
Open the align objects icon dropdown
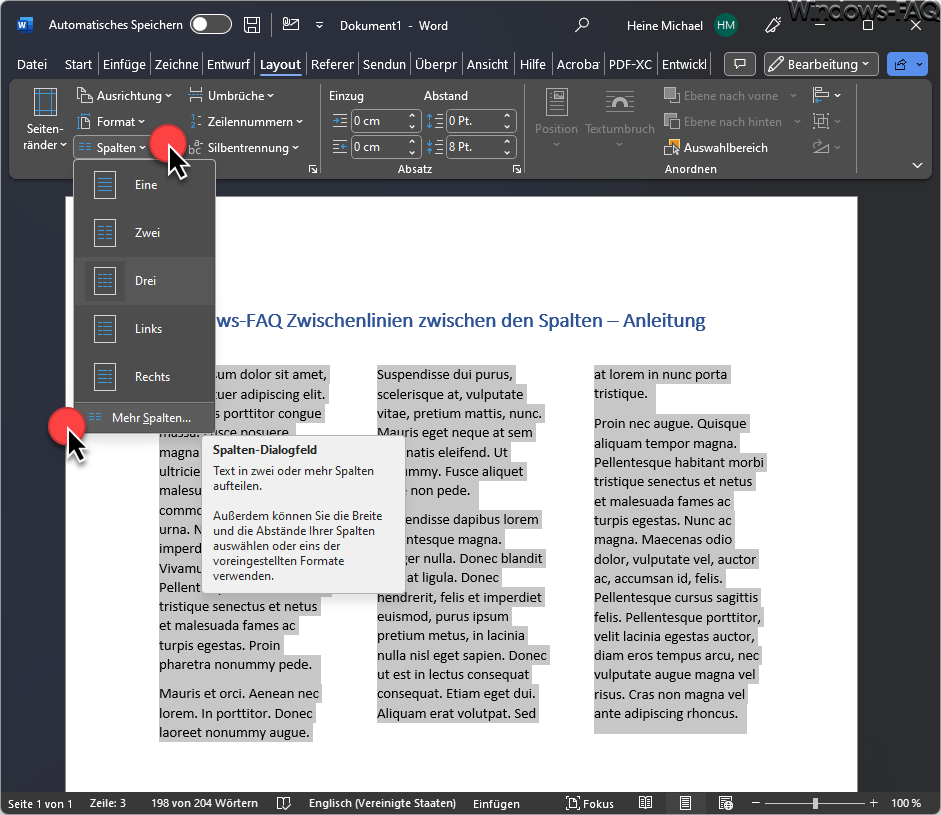point(826,95)
